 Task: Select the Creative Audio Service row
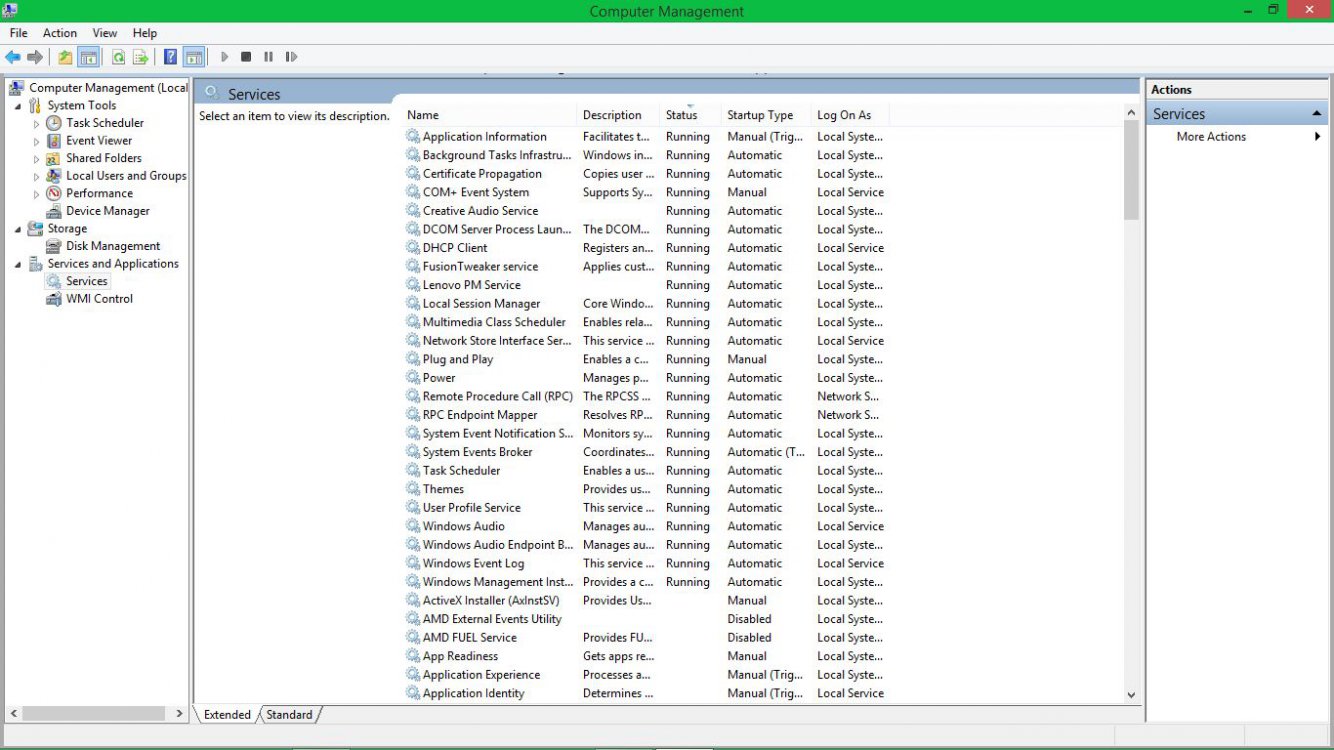[x=645, y=211]
